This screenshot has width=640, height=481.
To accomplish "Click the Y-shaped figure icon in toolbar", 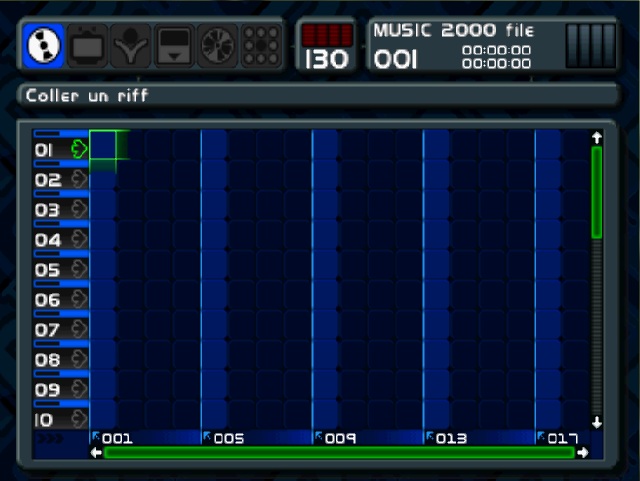I will pyautogui.click(x=133, y=46).
